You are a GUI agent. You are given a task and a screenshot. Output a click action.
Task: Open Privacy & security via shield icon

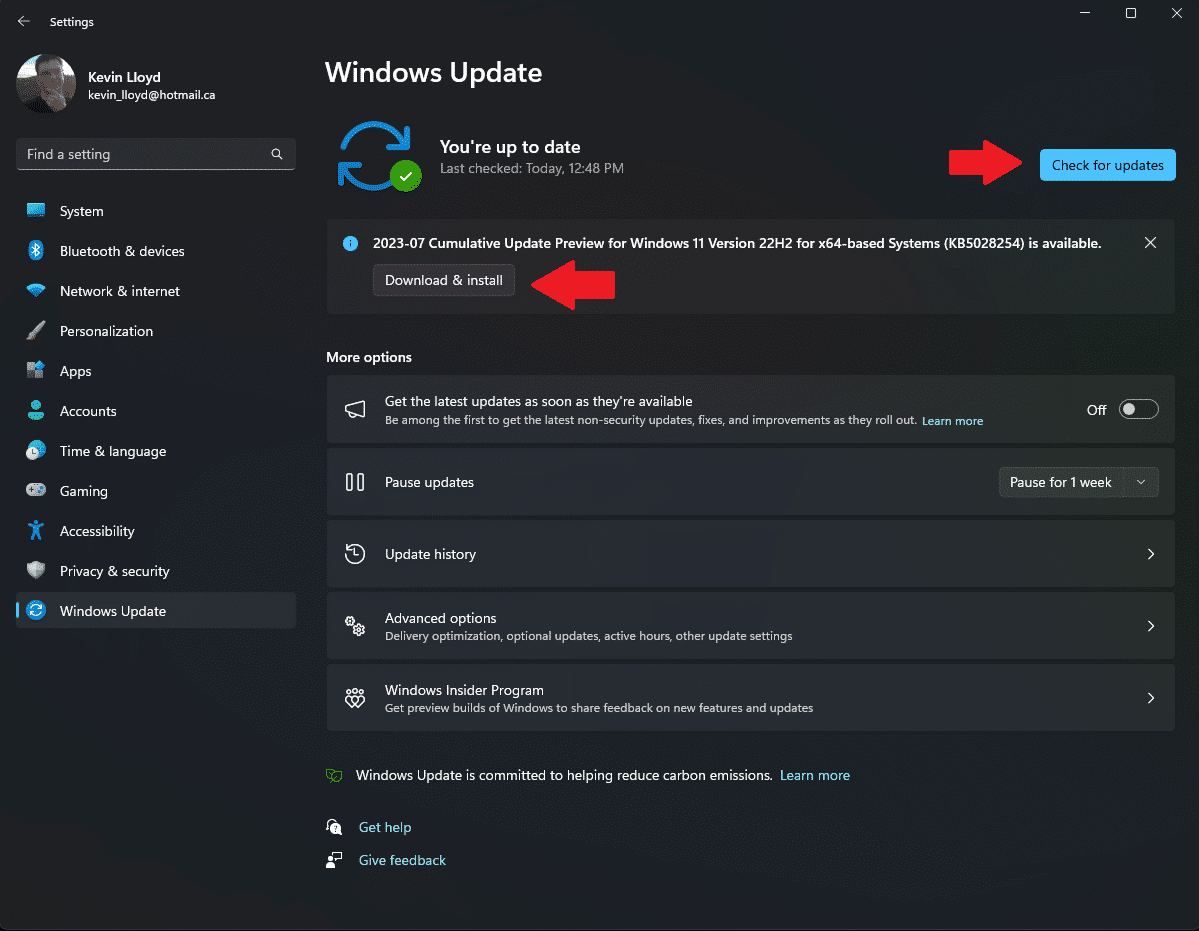click(36, 570)
